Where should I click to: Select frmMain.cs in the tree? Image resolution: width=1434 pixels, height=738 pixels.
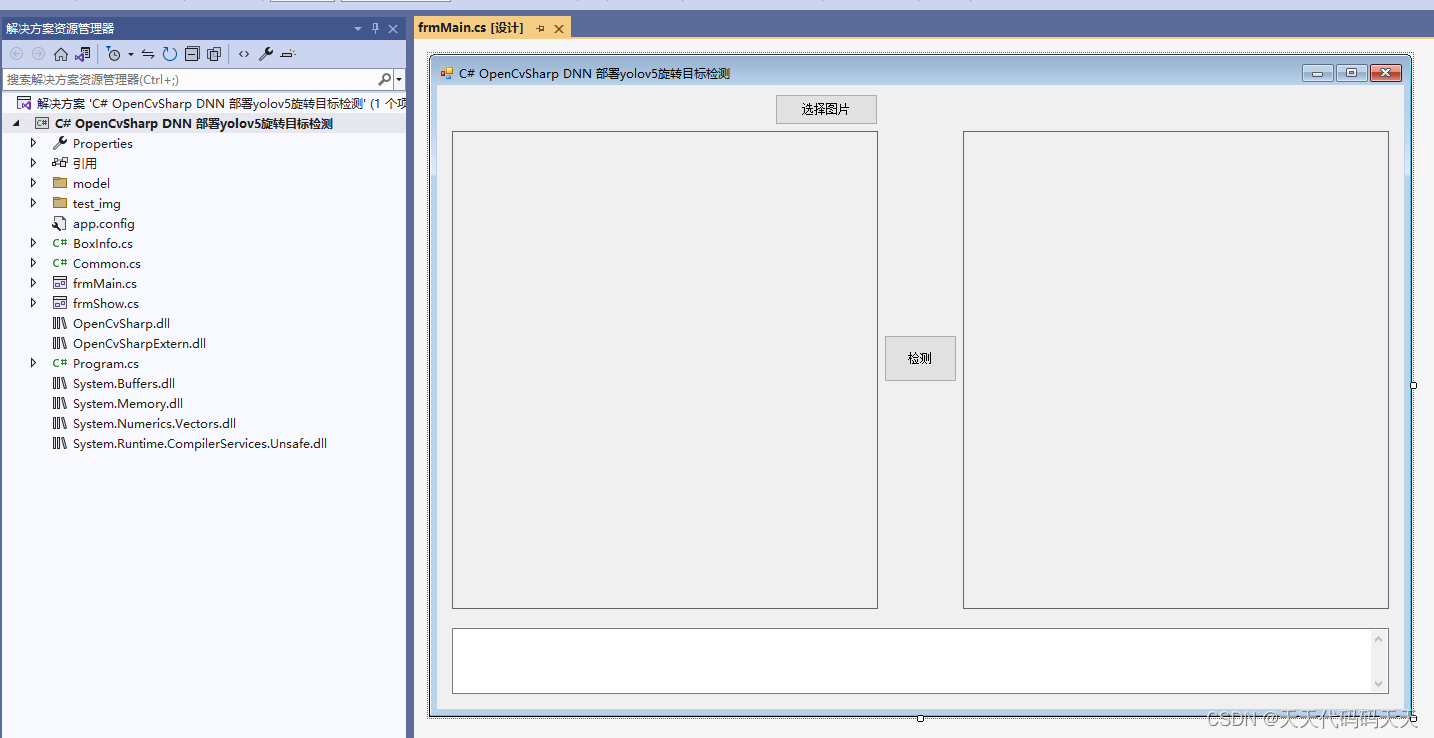point(104,283)
